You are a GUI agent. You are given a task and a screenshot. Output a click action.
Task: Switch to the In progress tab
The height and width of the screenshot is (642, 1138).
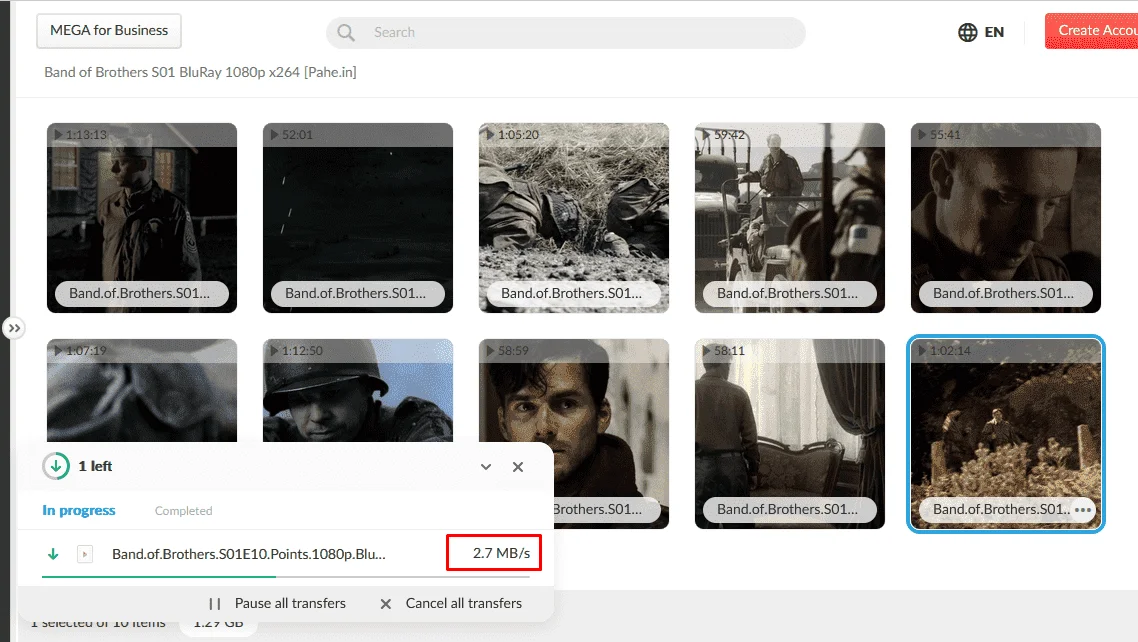[78, 510]
